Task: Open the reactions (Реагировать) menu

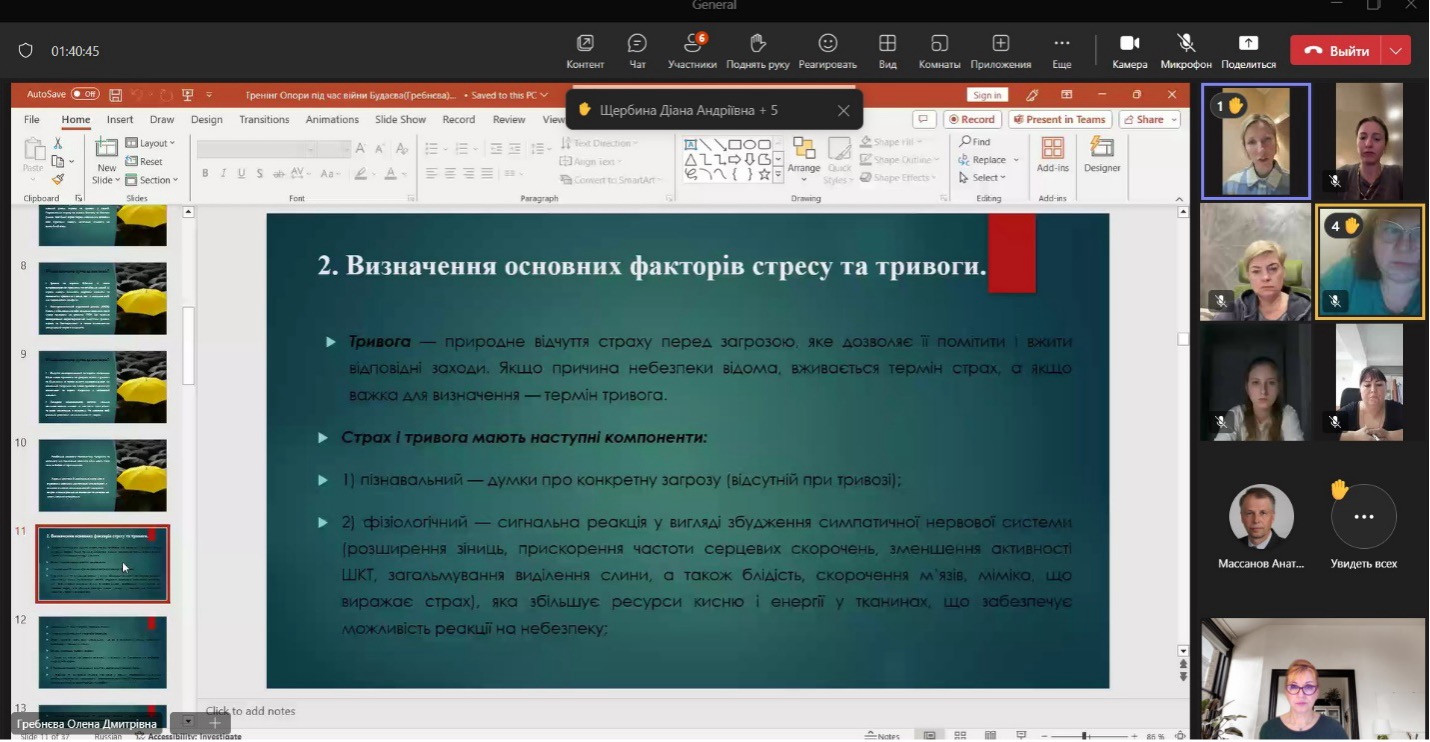Action: tap(828, 50)
